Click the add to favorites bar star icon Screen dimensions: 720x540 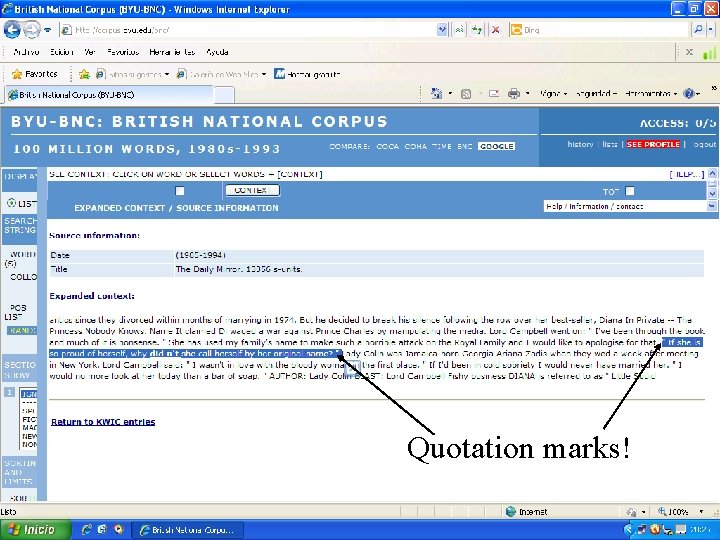point(84,74)
